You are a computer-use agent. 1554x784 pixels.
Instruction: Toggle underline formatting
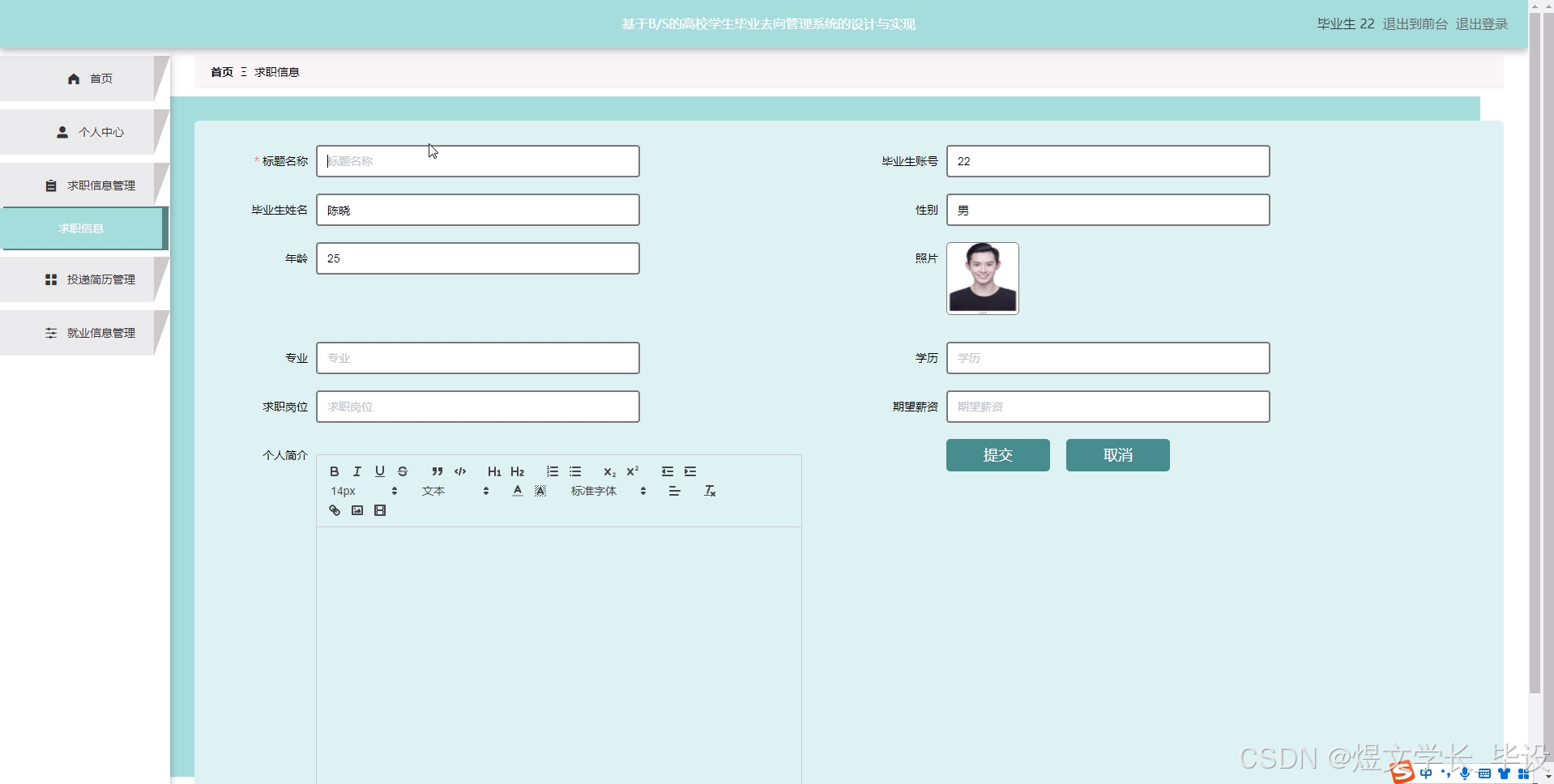coord(379,471)
